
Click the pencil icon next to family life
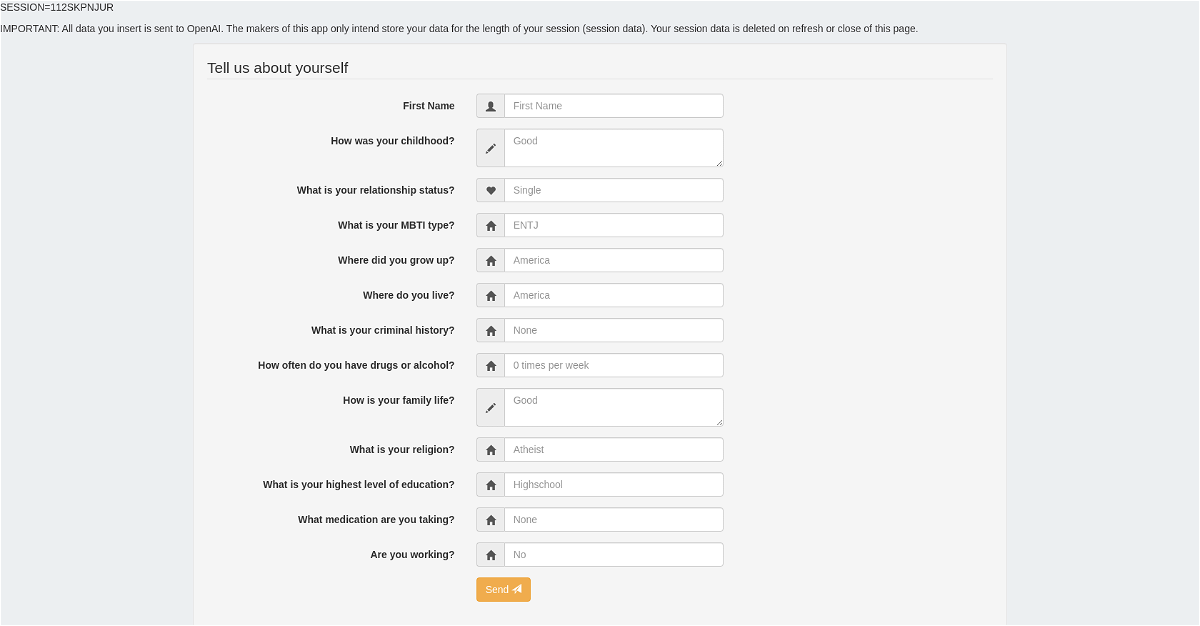[x=490, y=408]
